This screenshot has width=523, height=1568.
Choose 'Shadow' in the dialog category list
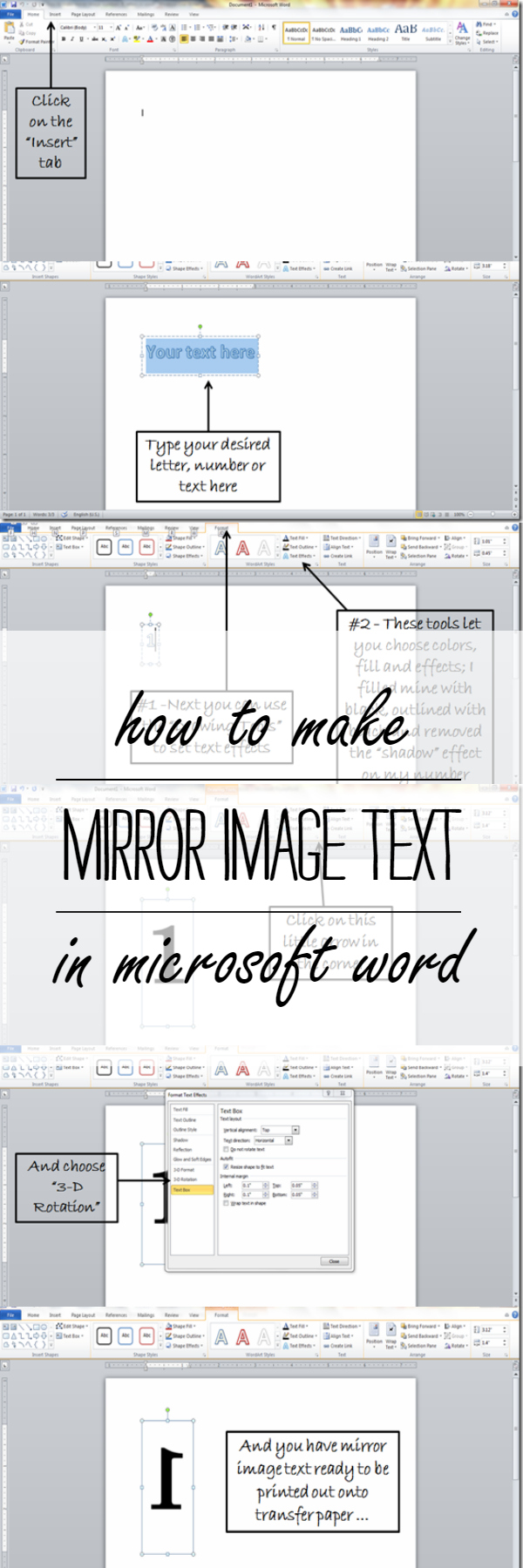(180, 1139)
